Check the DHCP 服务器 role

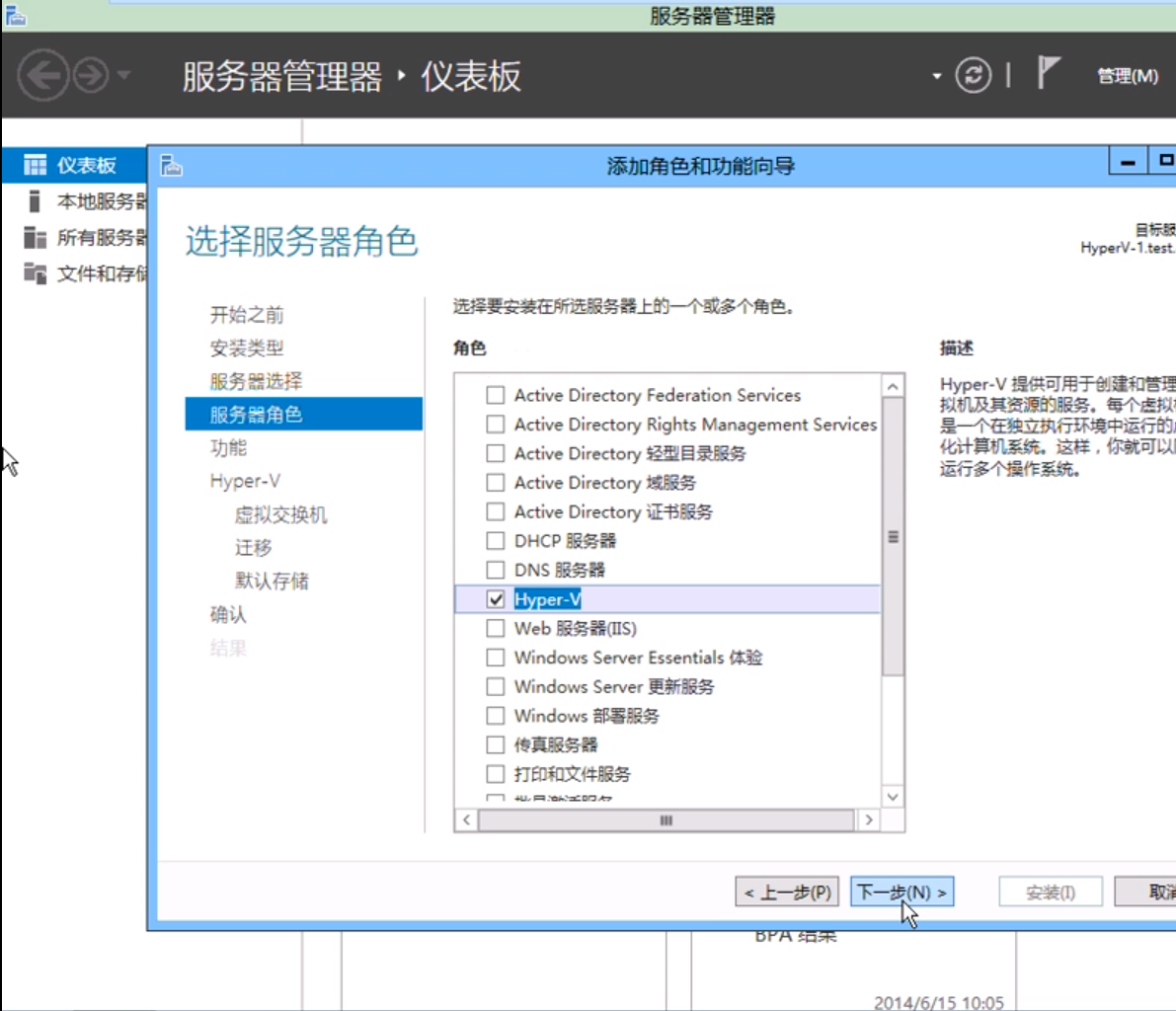click(495, 540)
